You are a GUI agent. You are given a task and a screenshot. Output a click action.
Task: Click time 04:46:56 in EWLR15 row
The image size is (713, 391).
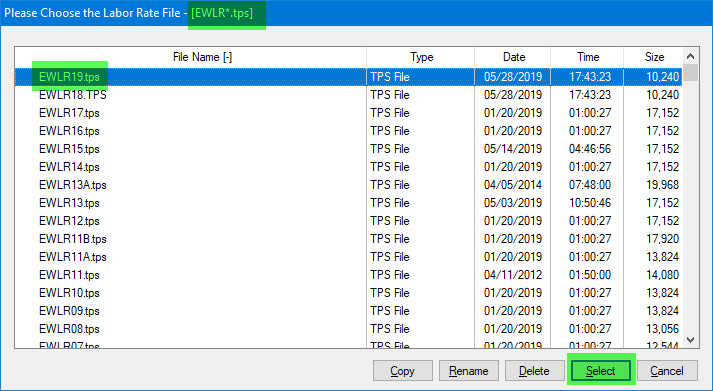click(x=590, y=149)
